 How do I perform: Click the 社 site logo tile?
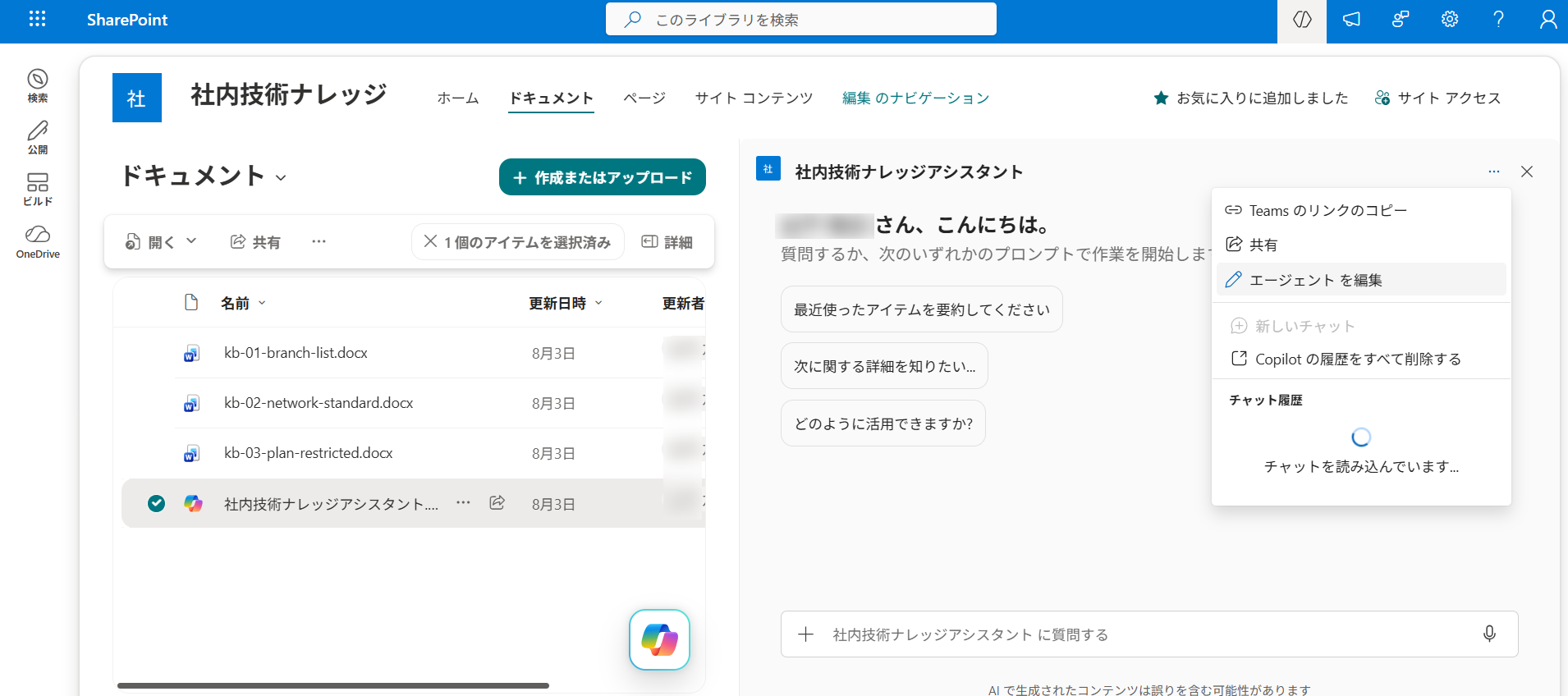tap(137, 98)
